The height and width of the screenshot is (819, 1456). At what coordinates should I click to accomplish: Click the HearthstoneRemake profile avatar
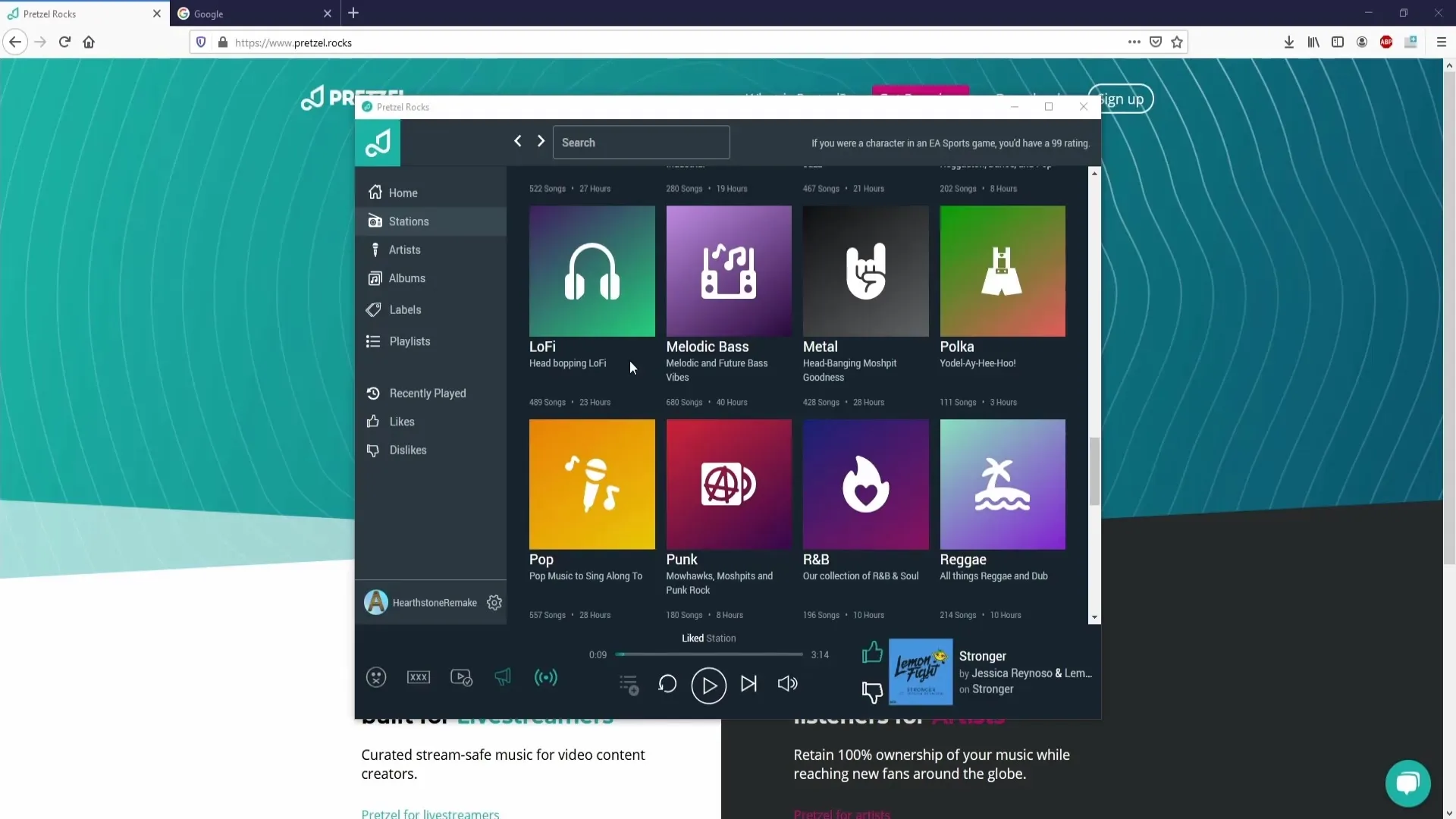coord(376,602)
